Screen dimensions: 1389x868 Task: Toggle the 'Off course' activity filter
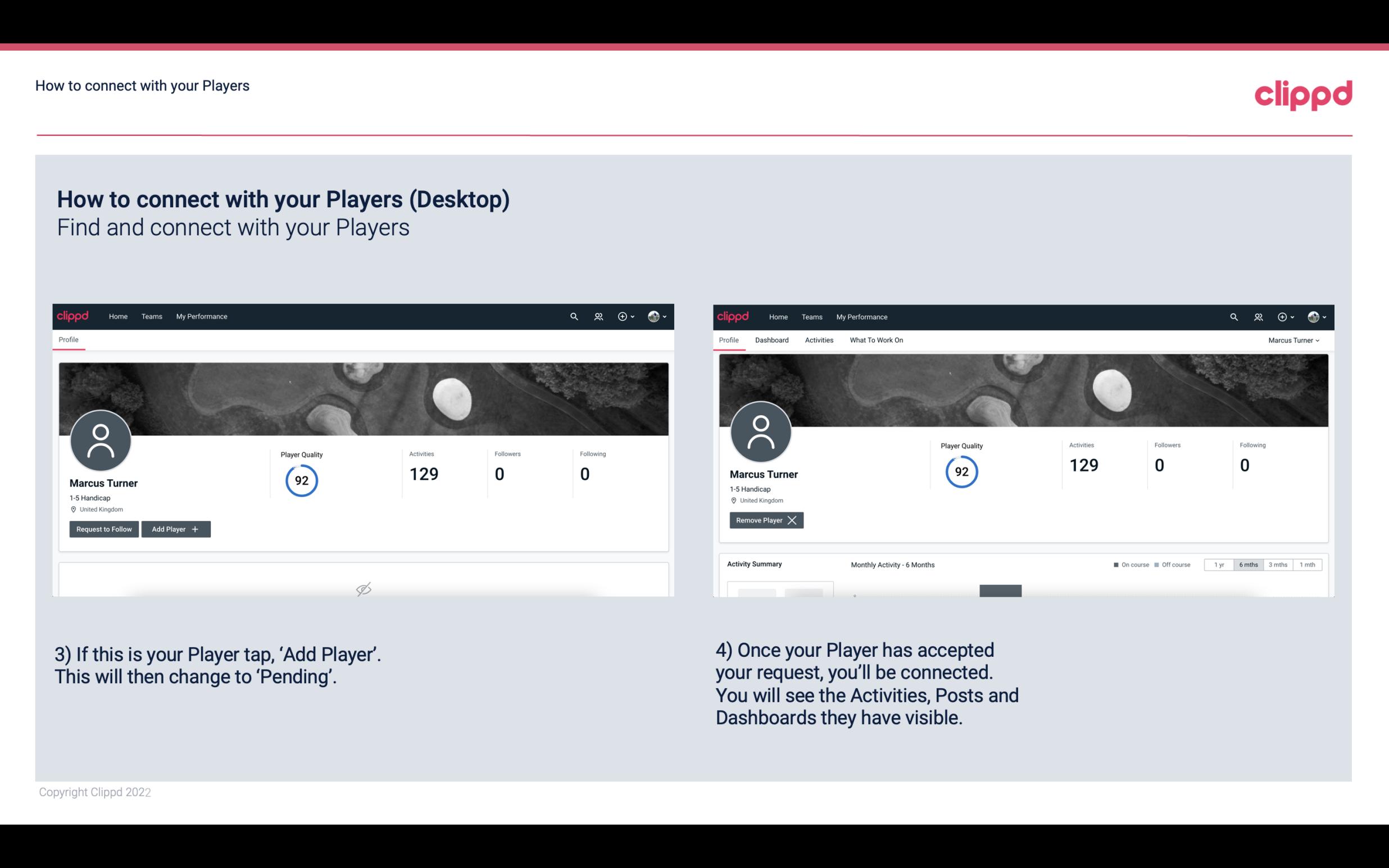point(1176,564)
